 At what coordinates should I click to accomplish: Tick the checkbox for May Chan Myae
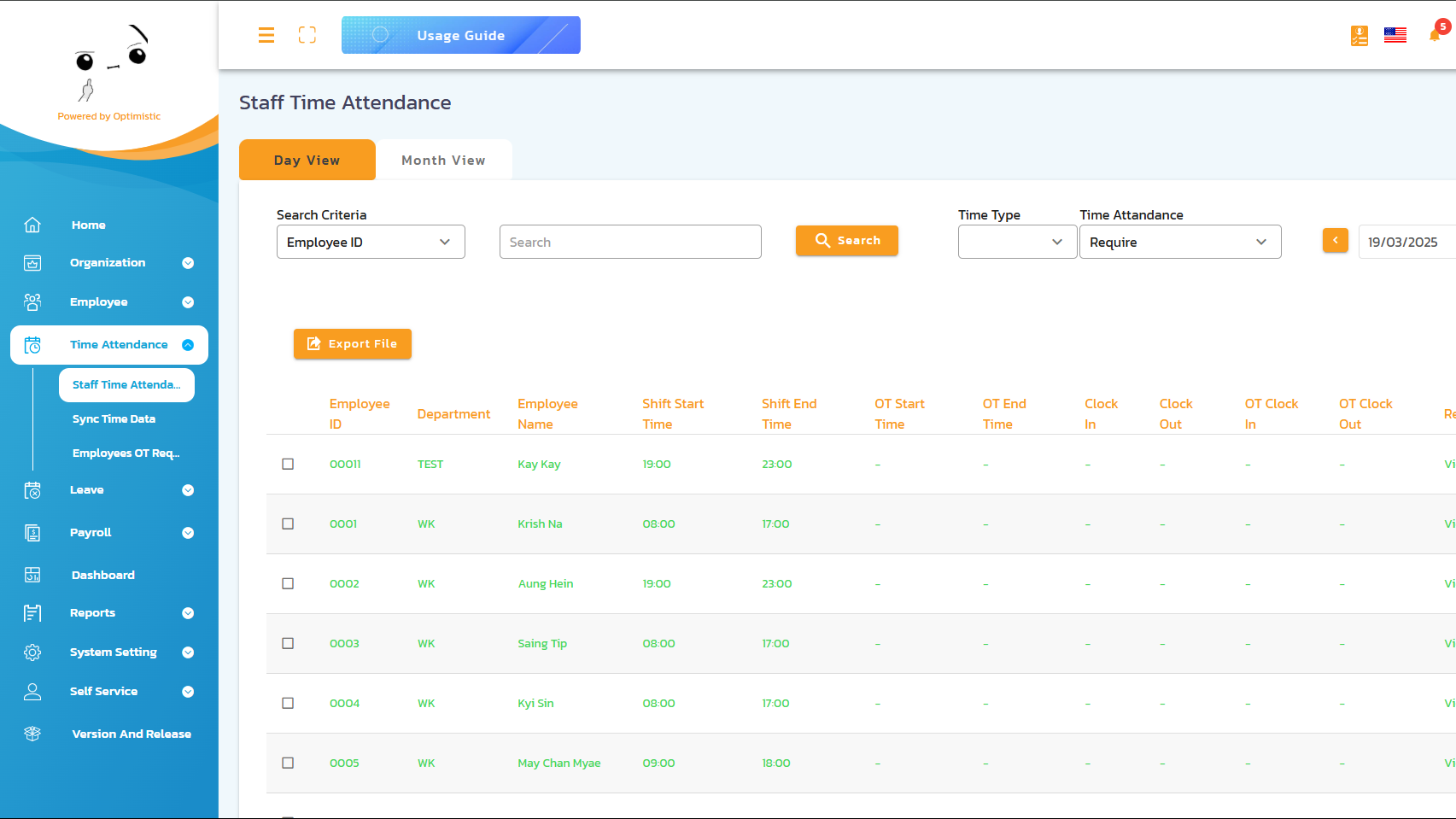(288, 763)
